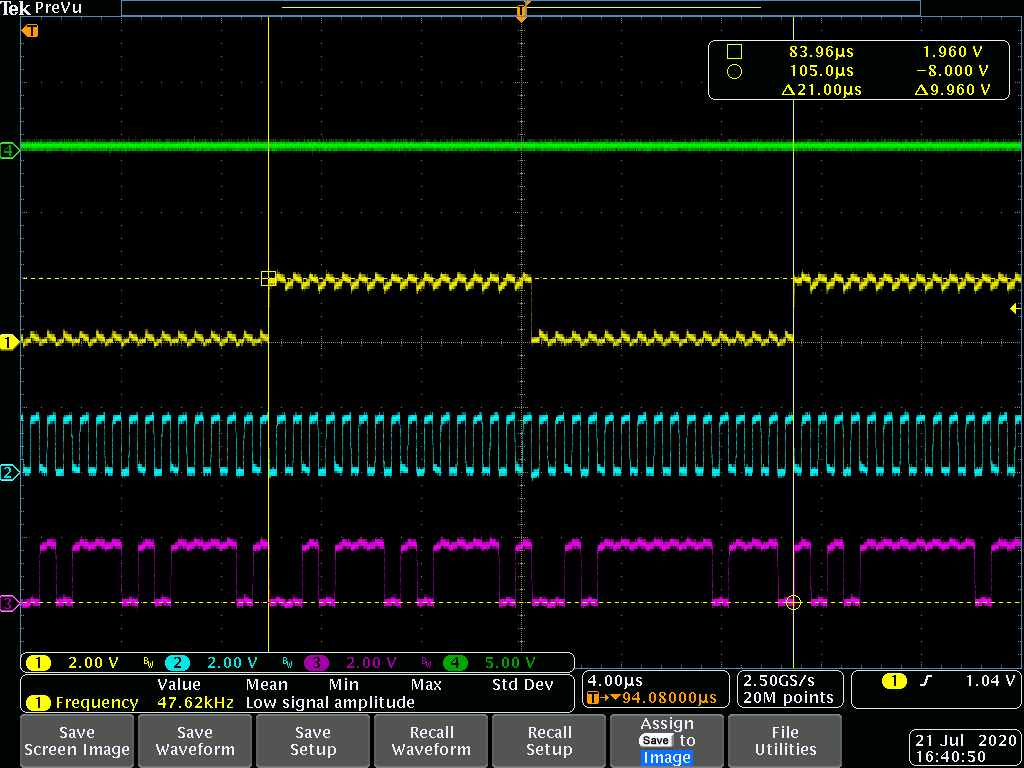Open the Recall Setup option
The height and width of the screenshot is (768, 1024).
click(549, 741)
